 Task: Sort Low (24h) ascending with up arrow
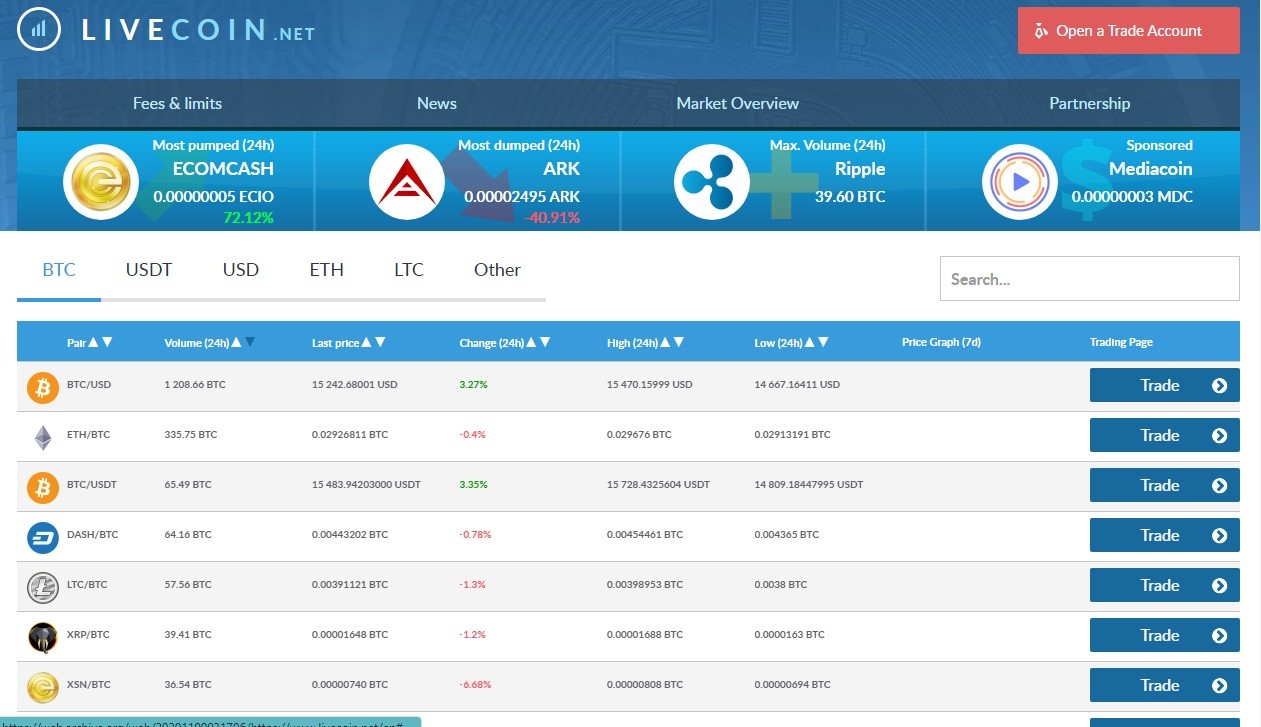(809, 342)
